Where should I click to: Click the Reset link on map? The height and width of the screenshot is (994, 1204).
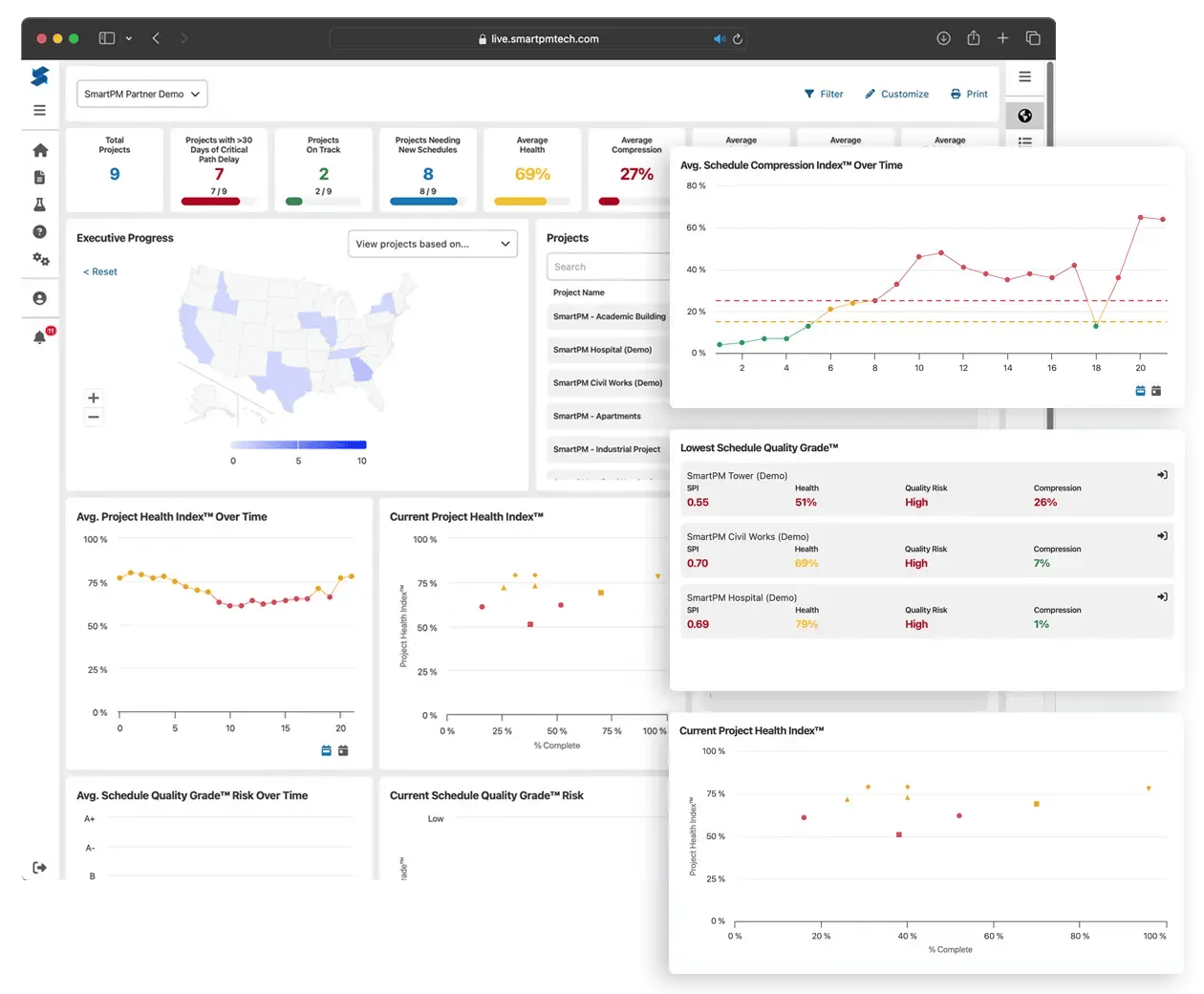[100, 271]
